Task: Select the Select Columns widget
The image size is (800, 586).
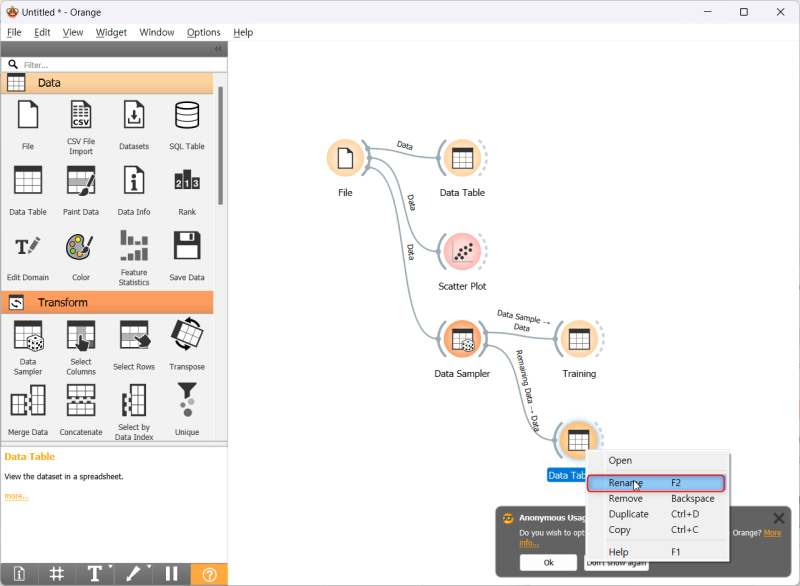Action: click(81, 348)
